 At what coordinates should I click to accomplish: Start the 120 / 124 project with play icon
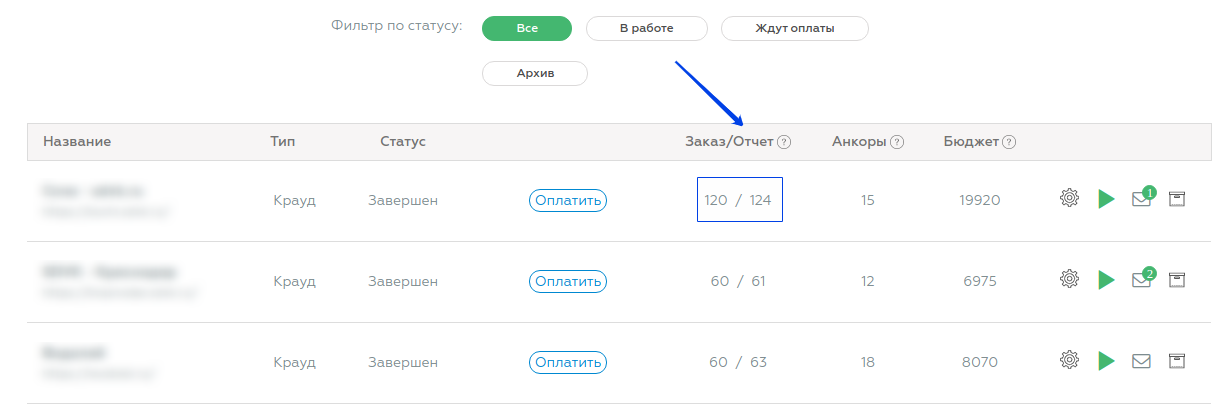pyautogui.click(x=1106, y=199)
